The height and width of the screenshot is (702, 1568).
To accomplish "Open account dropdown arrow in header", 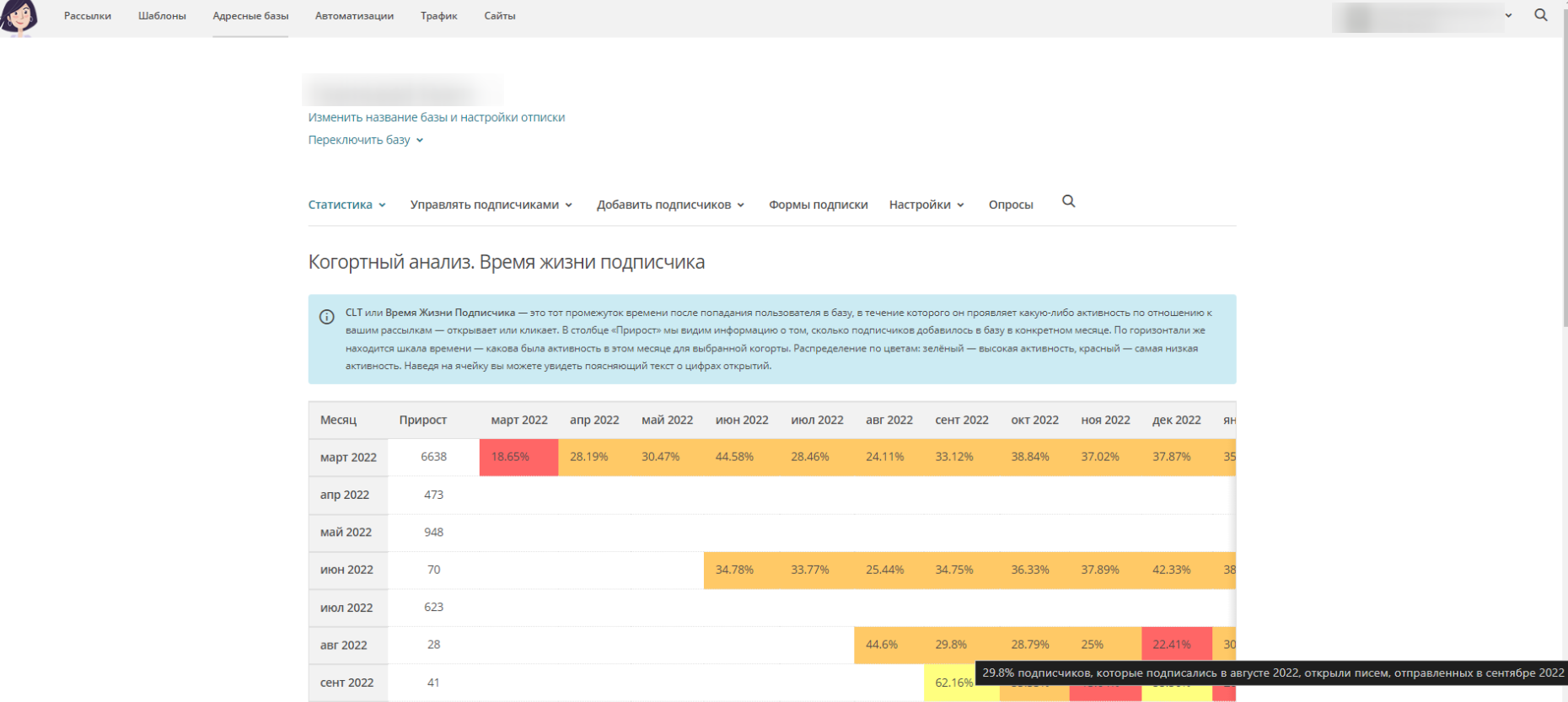I will [1508, 15].
